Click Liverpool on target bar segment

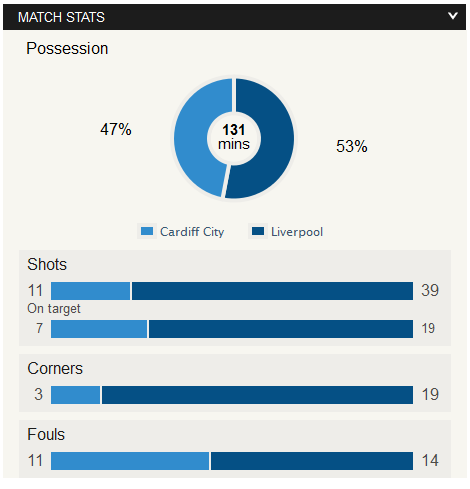click(281, 329)
